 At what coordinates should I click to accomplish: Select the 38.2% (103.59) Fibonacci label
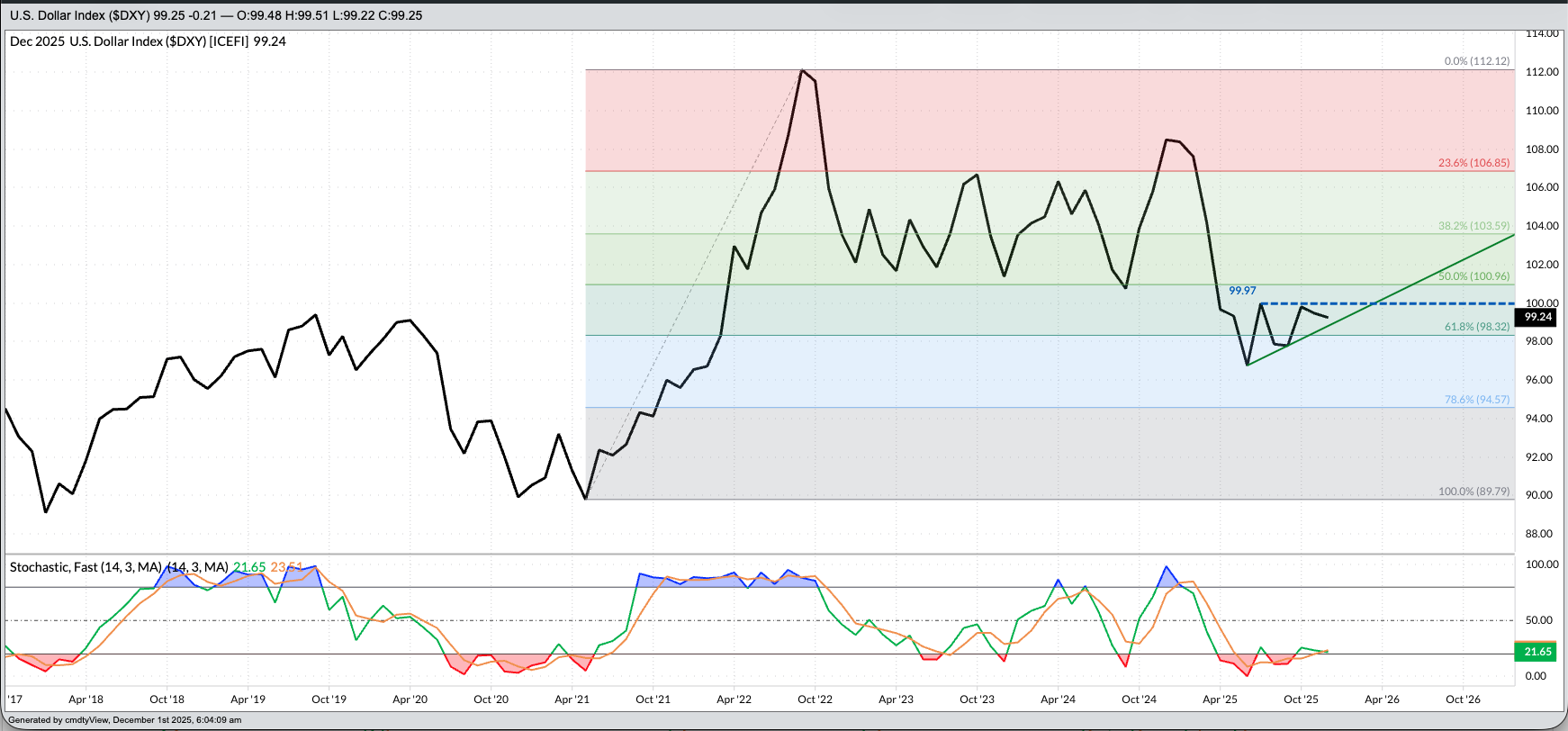[x=1473, y=226]
